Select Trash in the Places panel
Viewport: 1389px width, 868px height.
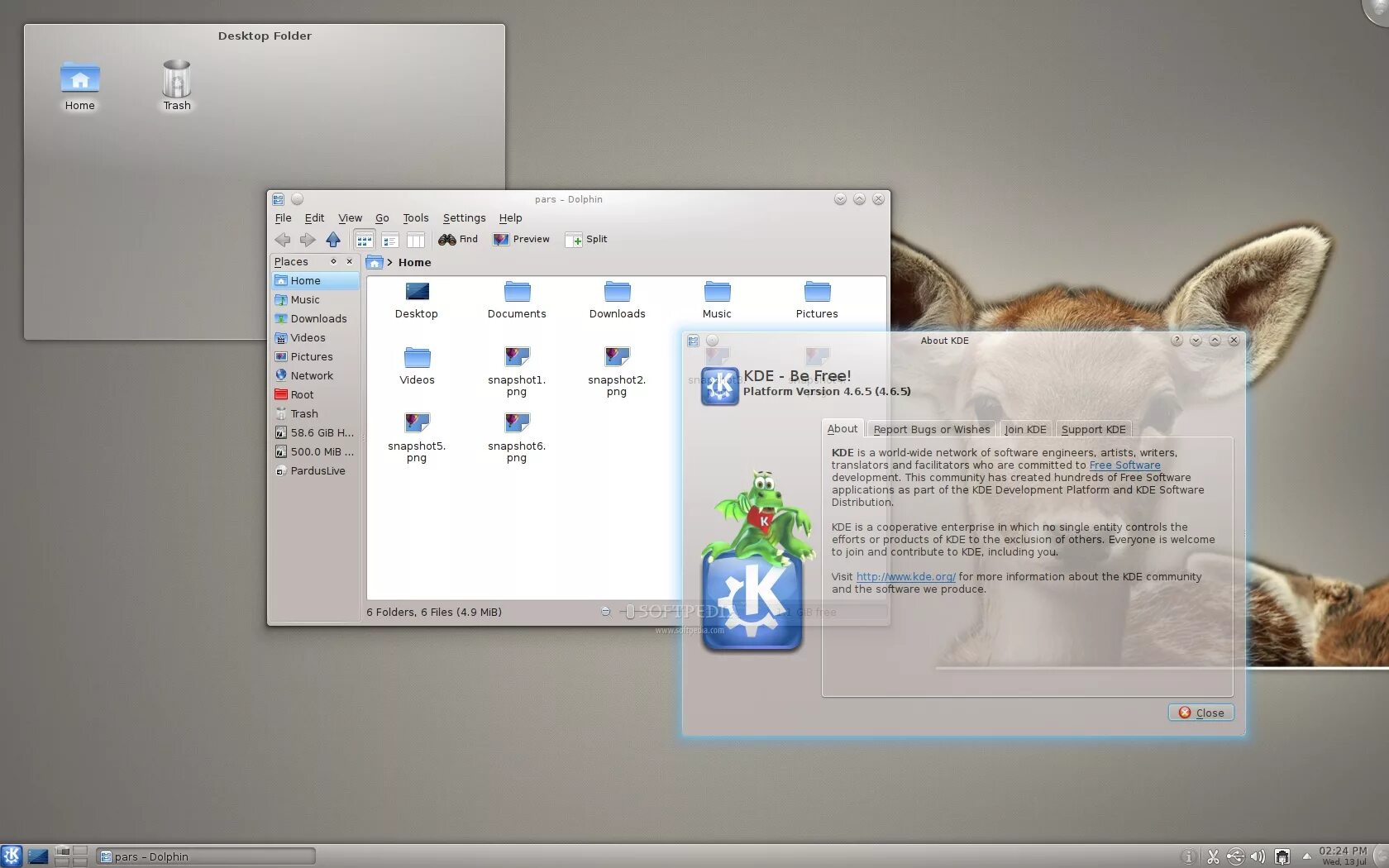(315, 414)
